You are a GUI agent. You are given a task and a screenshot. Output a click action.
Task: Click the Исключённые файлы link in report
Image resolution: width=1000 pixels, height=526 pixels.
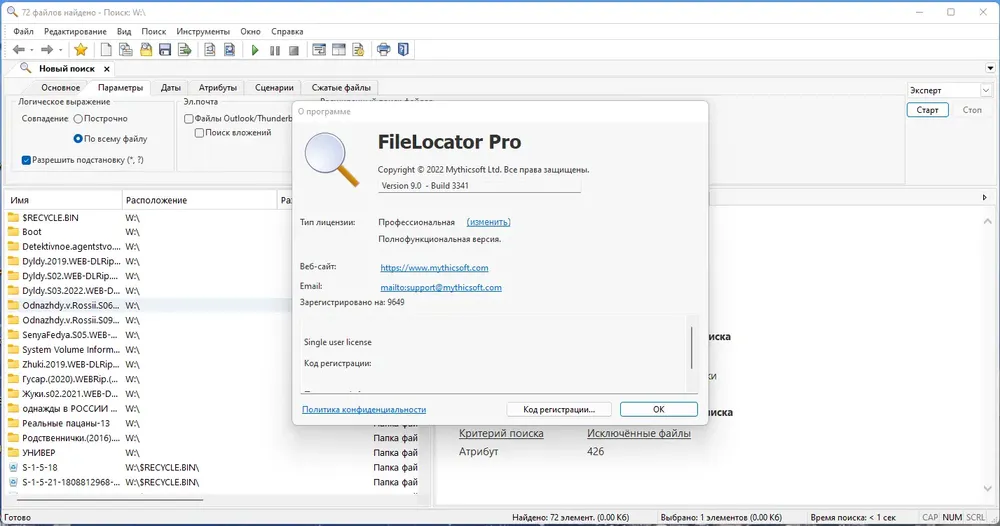tap(638, 434)
